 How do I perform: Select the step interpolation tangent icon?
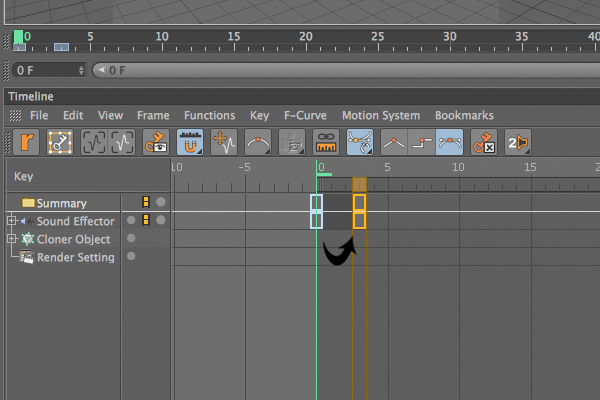pyautogui.click(x=422, y=142)
